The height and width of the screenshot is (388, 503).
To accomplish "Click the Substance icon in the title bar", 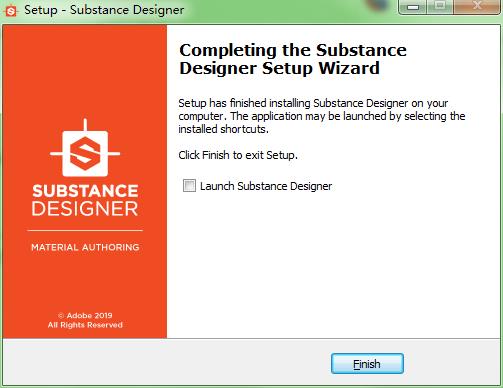I will click(11, 10).
